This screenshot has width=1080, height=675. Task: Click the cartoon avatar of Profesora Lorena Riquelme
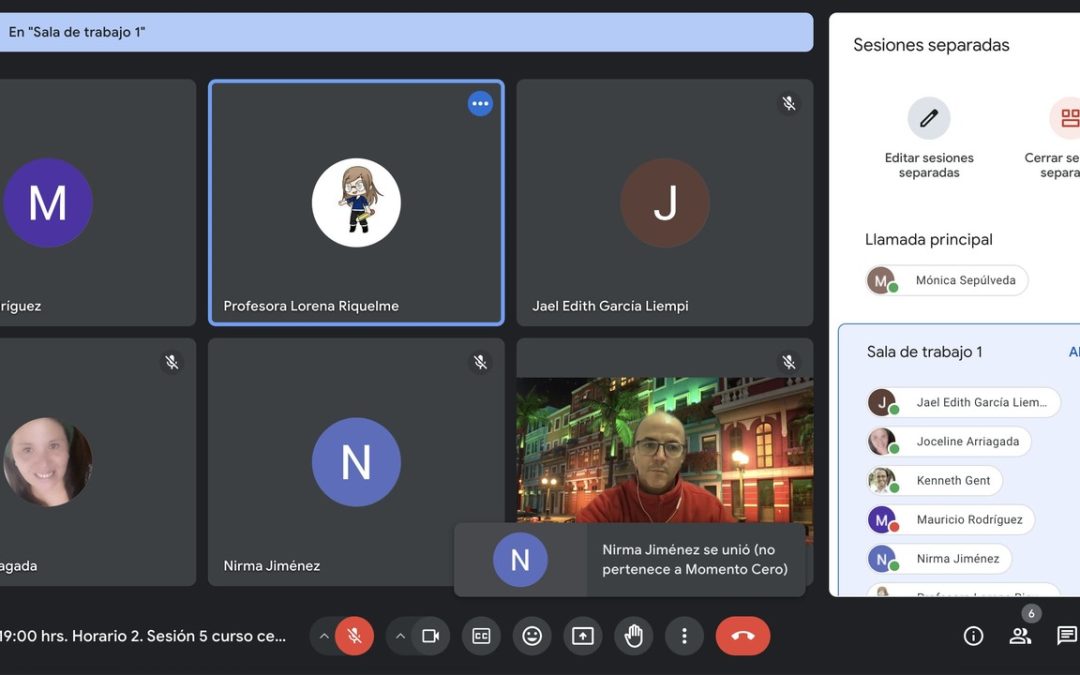coord(356,202)
